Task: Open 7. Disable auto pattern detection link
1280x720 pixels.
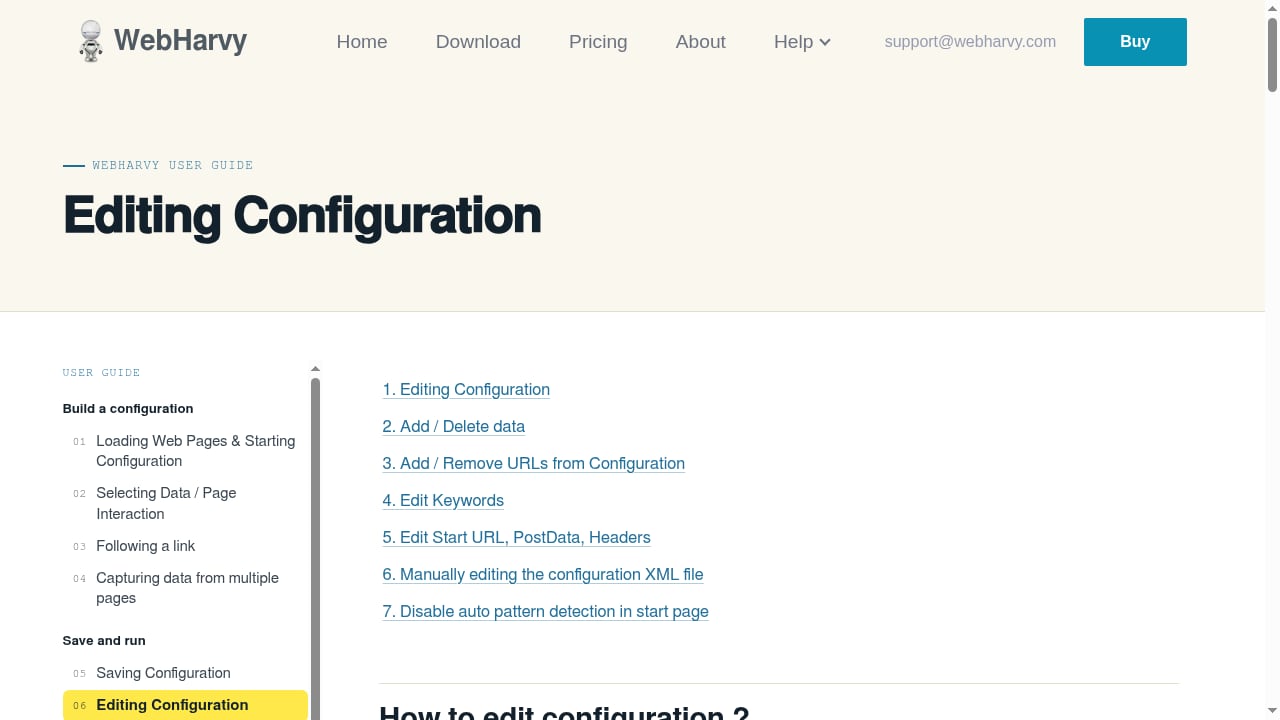Action: pyautogui.click(x=545, y=612)
